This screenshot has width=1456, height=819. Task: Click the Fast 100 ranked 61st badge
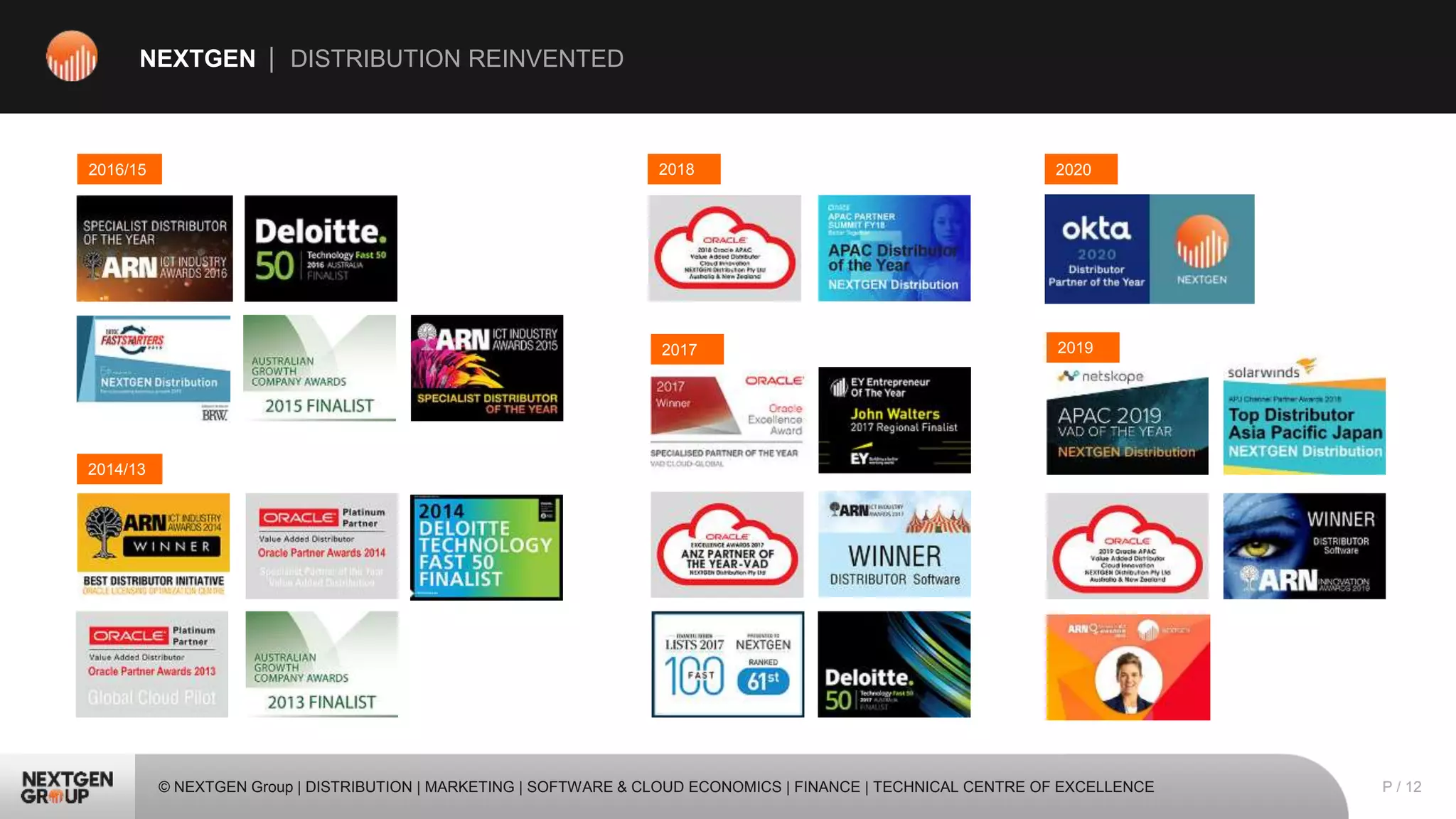[x=727, y=664]
